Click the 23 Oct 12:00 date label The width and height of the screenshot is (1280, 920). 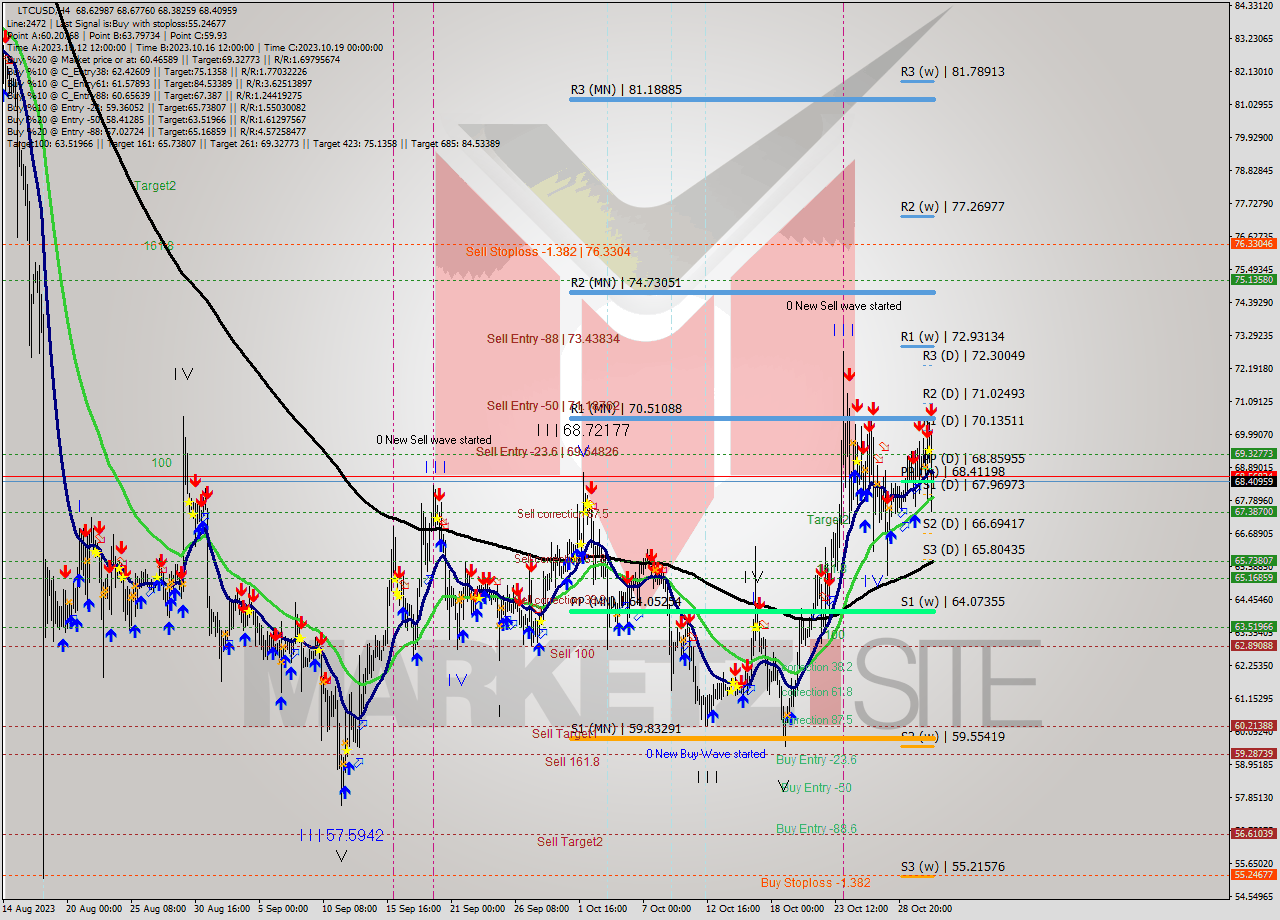click(x=860, y=909)
